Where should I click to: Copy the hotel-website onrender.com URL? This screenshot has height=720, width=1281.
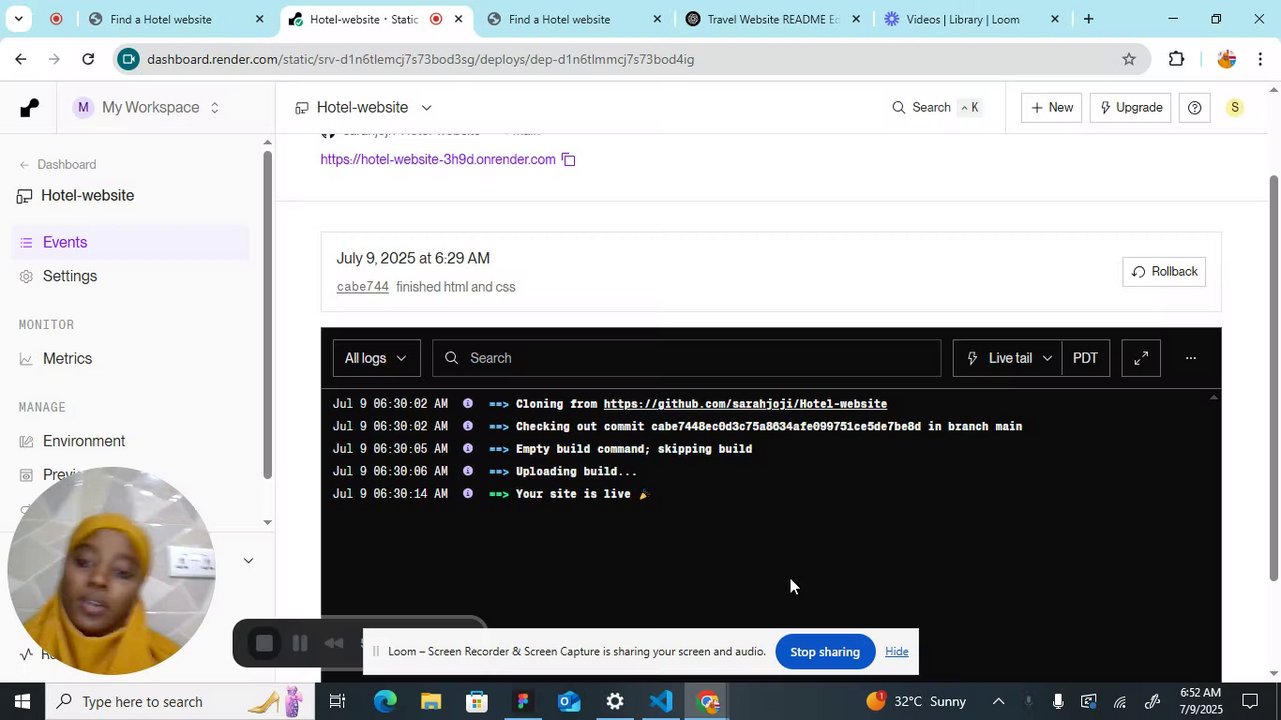point(568,160)
